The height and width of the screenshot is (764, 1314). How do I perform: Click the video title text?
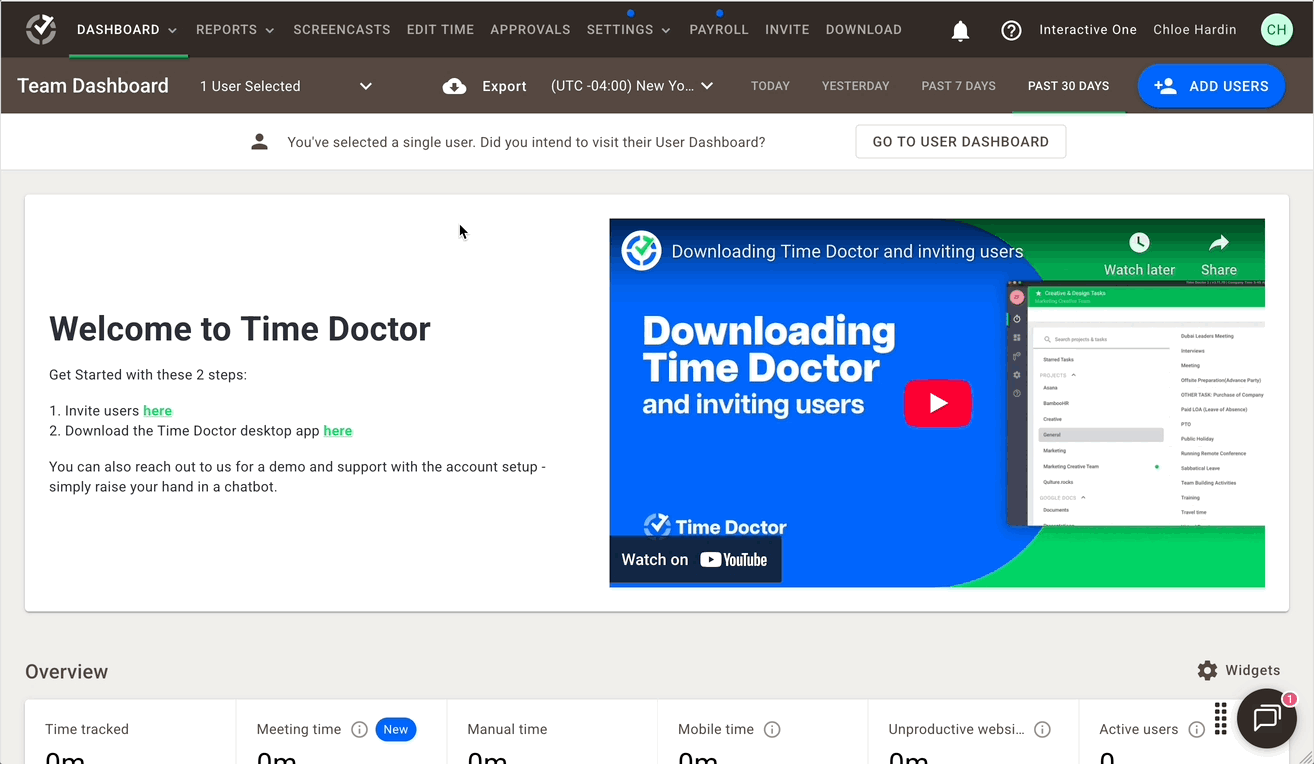tap(847, 251)
